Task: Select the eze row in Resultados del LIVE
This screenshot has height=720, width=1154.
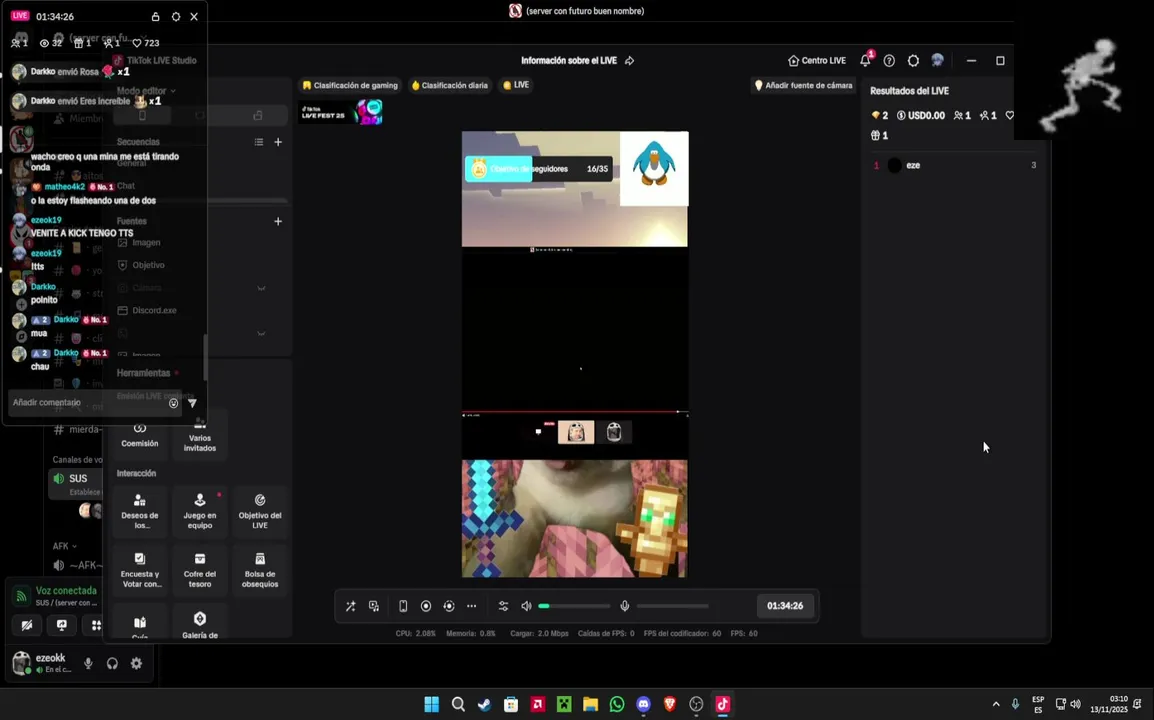Action: [955, 165]
